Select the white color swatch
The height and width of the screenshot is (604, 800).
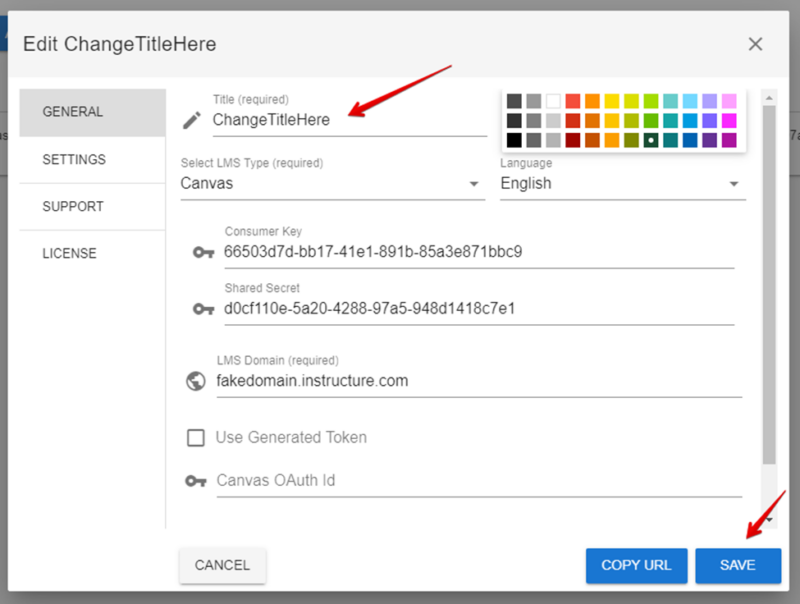[x=553, y=101]
